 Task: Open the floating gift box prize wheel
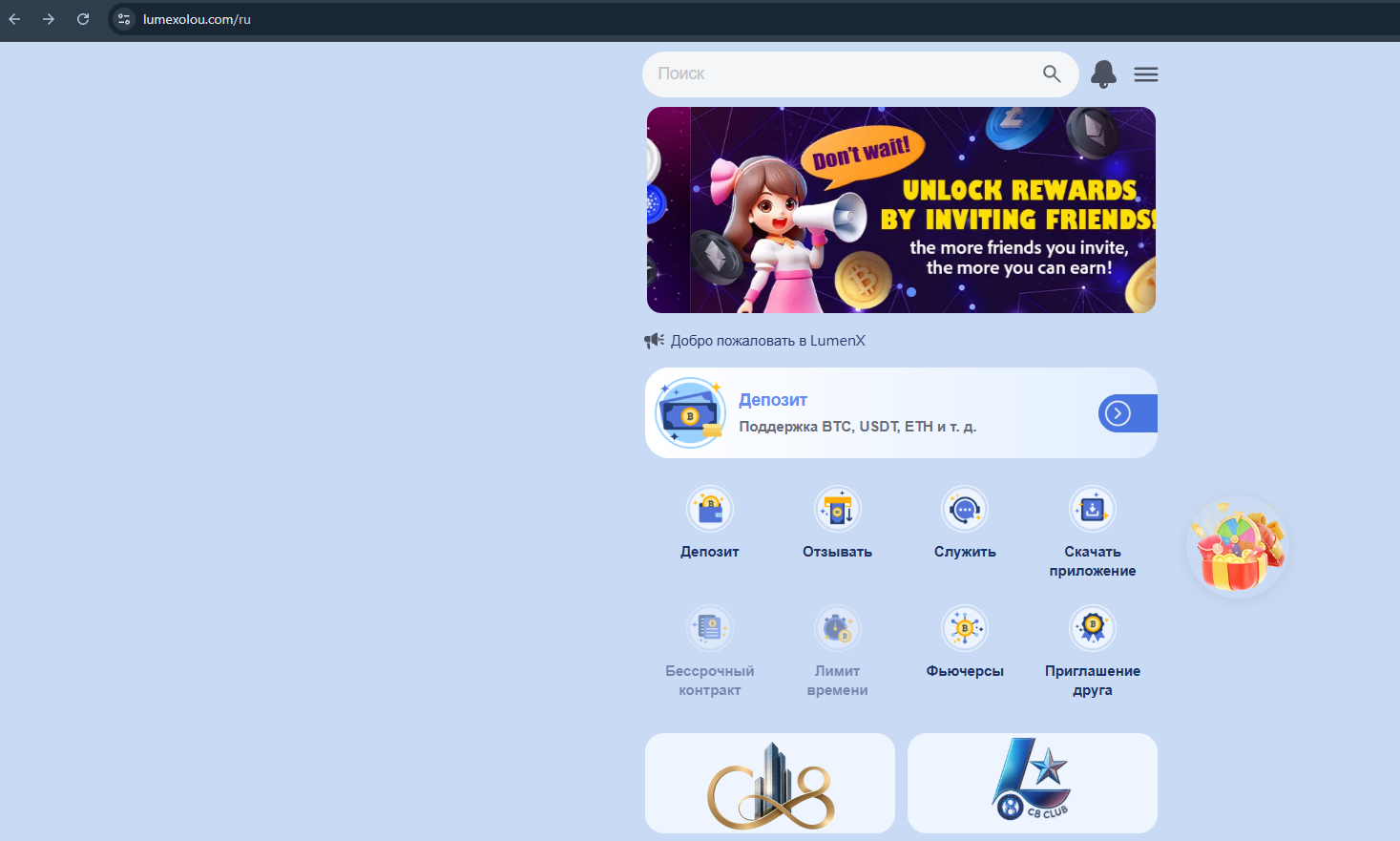click(x=1238, y=549)
